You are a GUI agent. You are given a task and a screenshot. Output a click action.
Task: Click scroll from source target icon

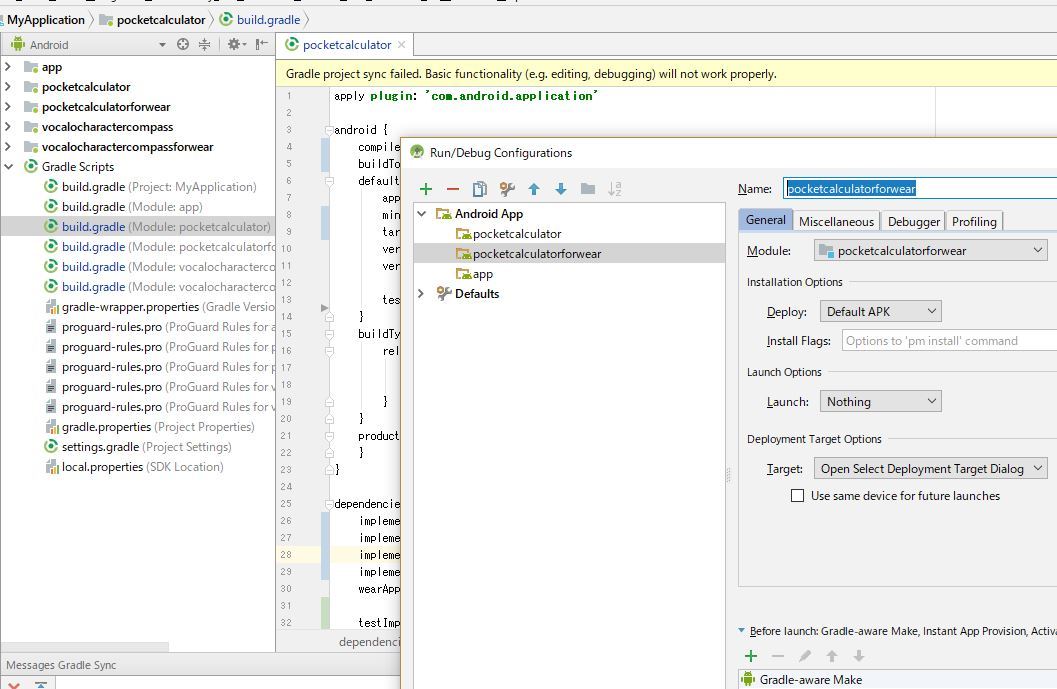pyautogui.click(x=183, y=44)
